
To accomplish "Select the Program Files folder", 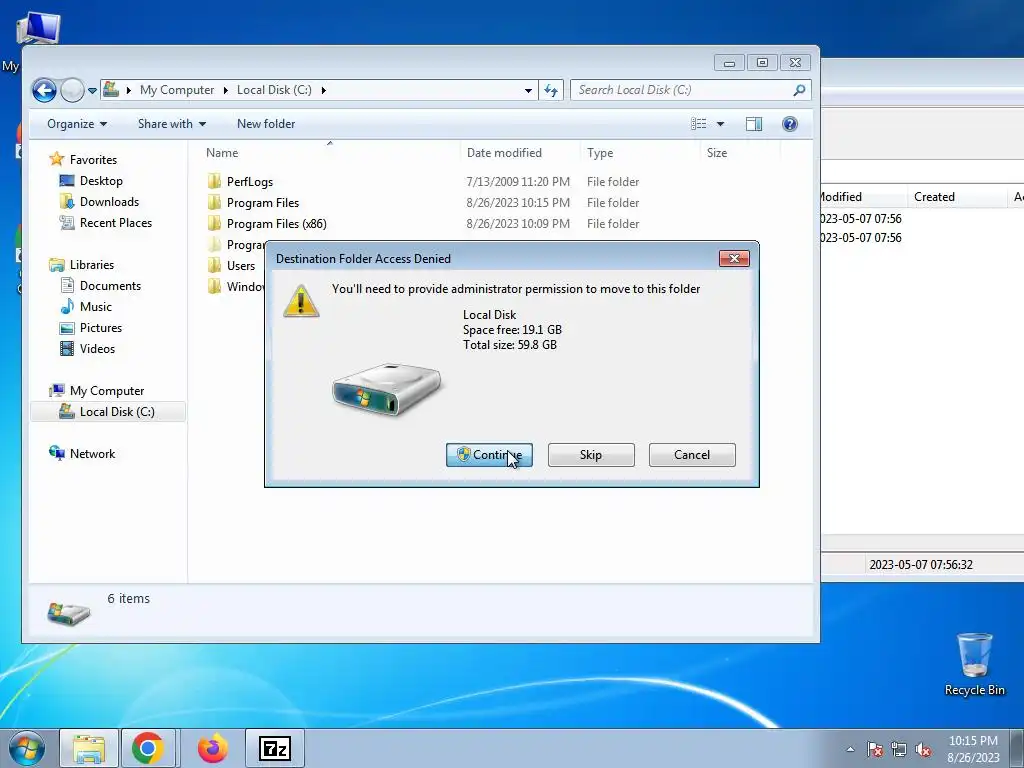I will [x=263, y=203].
